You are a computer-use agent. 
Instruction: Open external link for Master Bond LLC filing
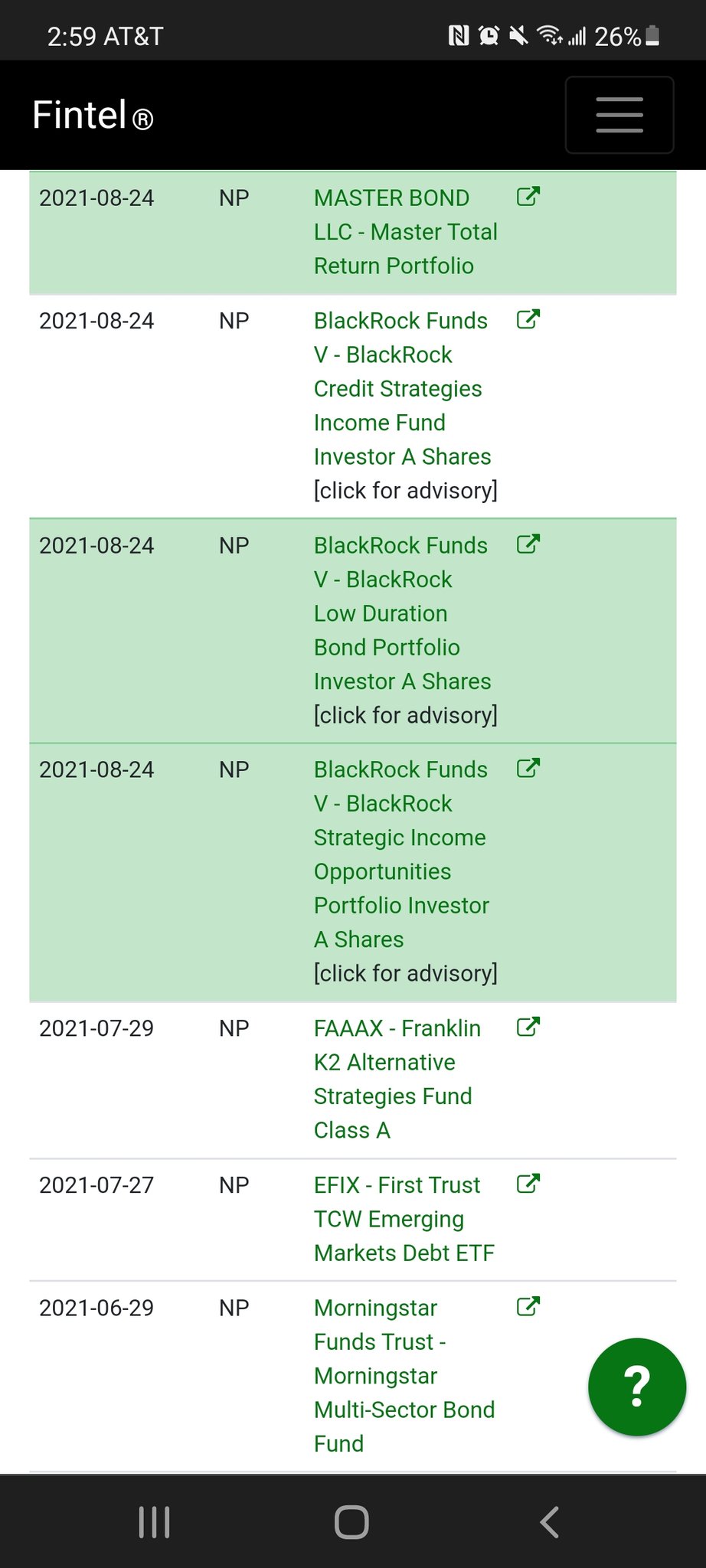pyautogui.click(x=528, y=197)
